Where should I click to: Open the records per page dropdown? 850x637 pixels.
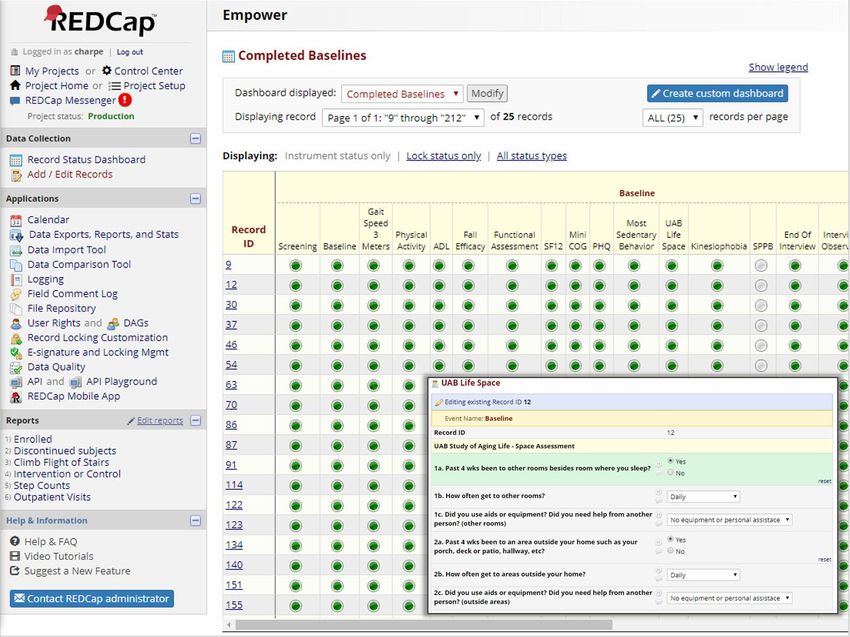tap(673, 118)
